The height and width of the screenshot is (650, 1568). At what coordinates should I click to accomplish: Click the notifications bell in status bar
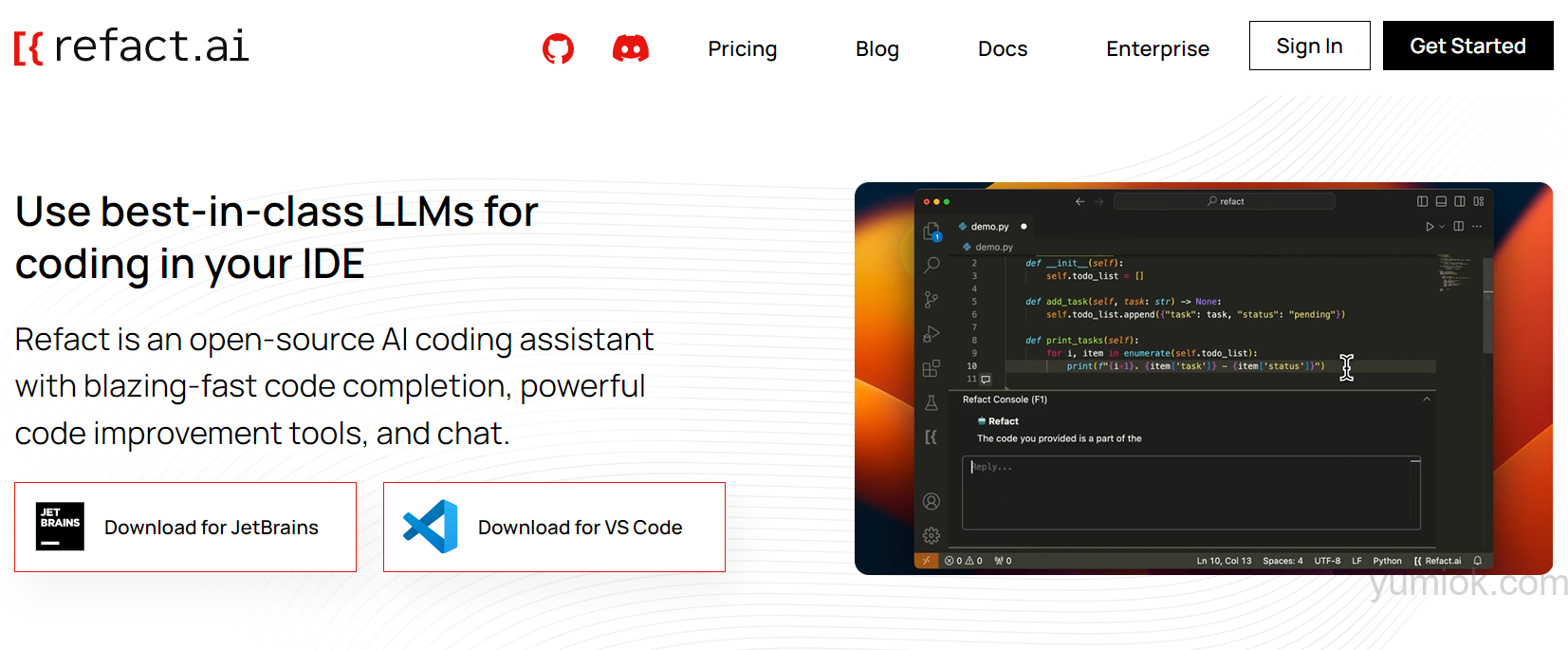[1478, 561]
